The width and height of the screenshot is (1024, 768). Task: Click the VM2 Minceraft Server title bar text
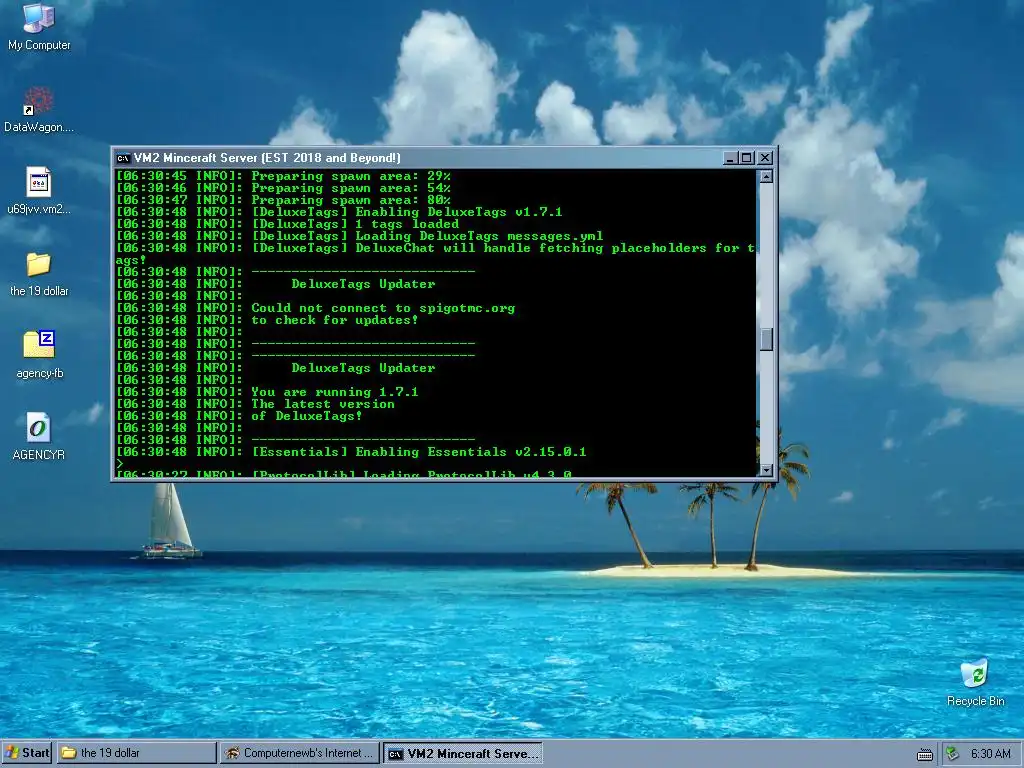click(x=267, y=158)
